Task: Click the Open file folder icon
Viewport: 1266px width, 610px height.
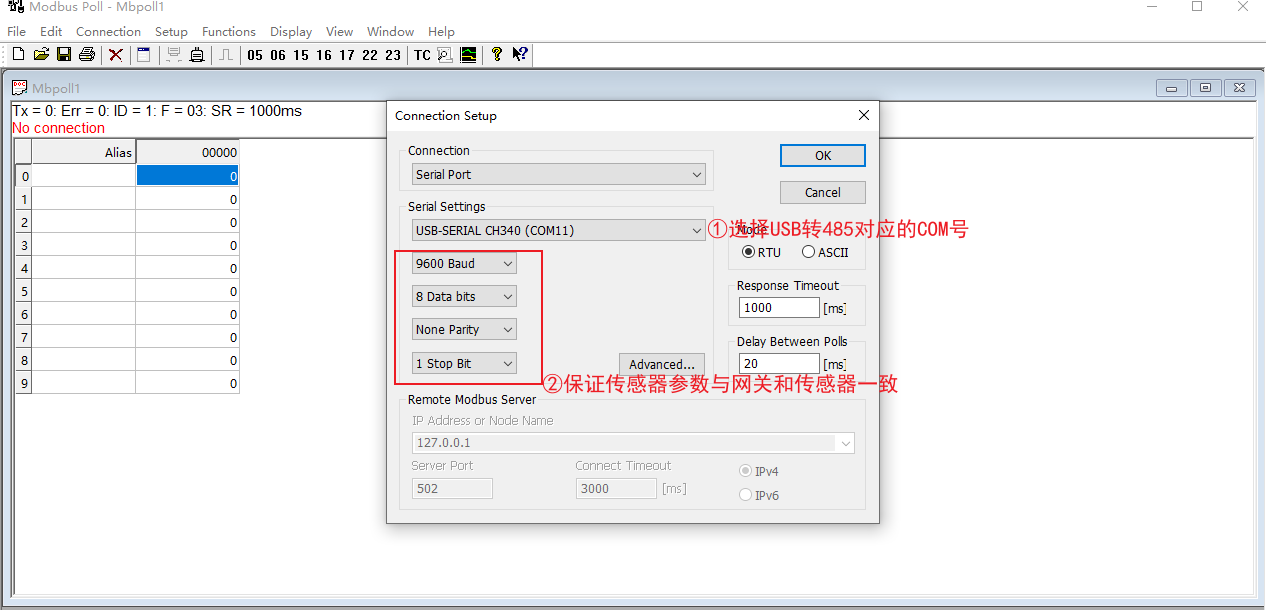Action: click(x=41, y=55)
